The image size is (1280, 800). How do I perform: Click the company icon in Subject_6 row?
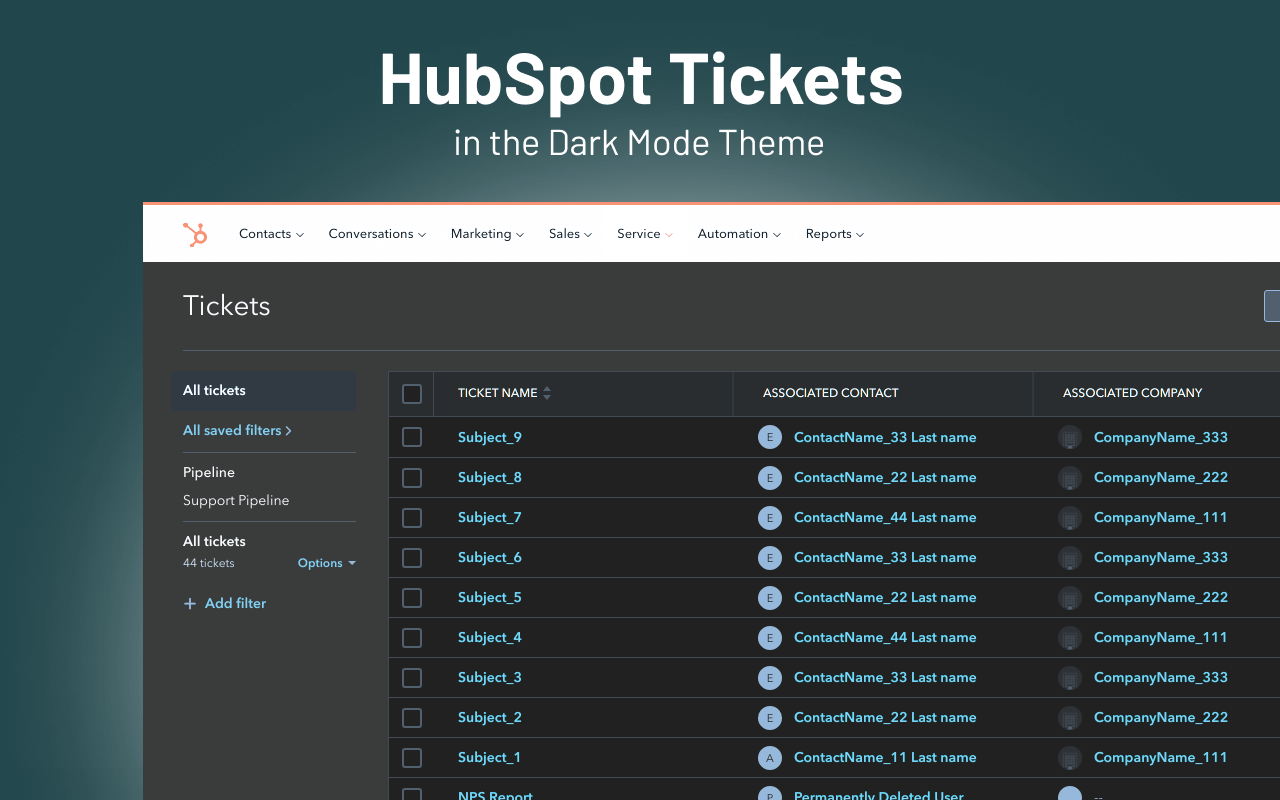click(1070, 557)
